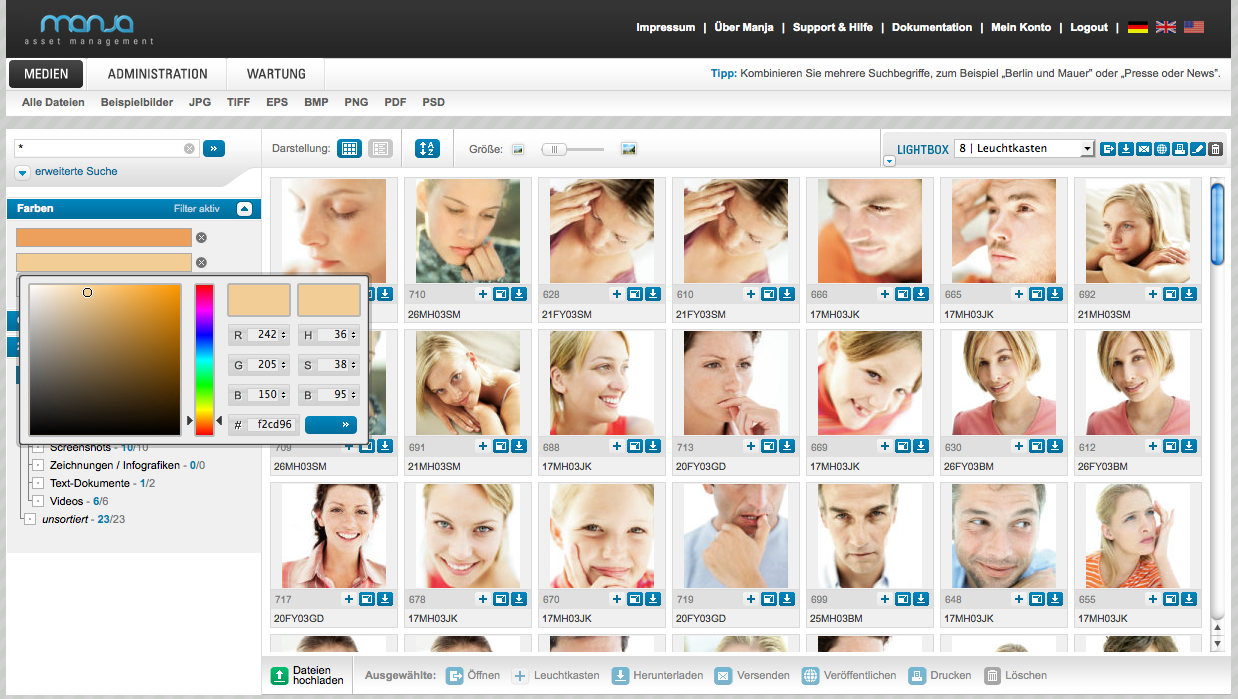The image size is (1238, 699).
Task: Switch to German language flag
Action: 1137,28
